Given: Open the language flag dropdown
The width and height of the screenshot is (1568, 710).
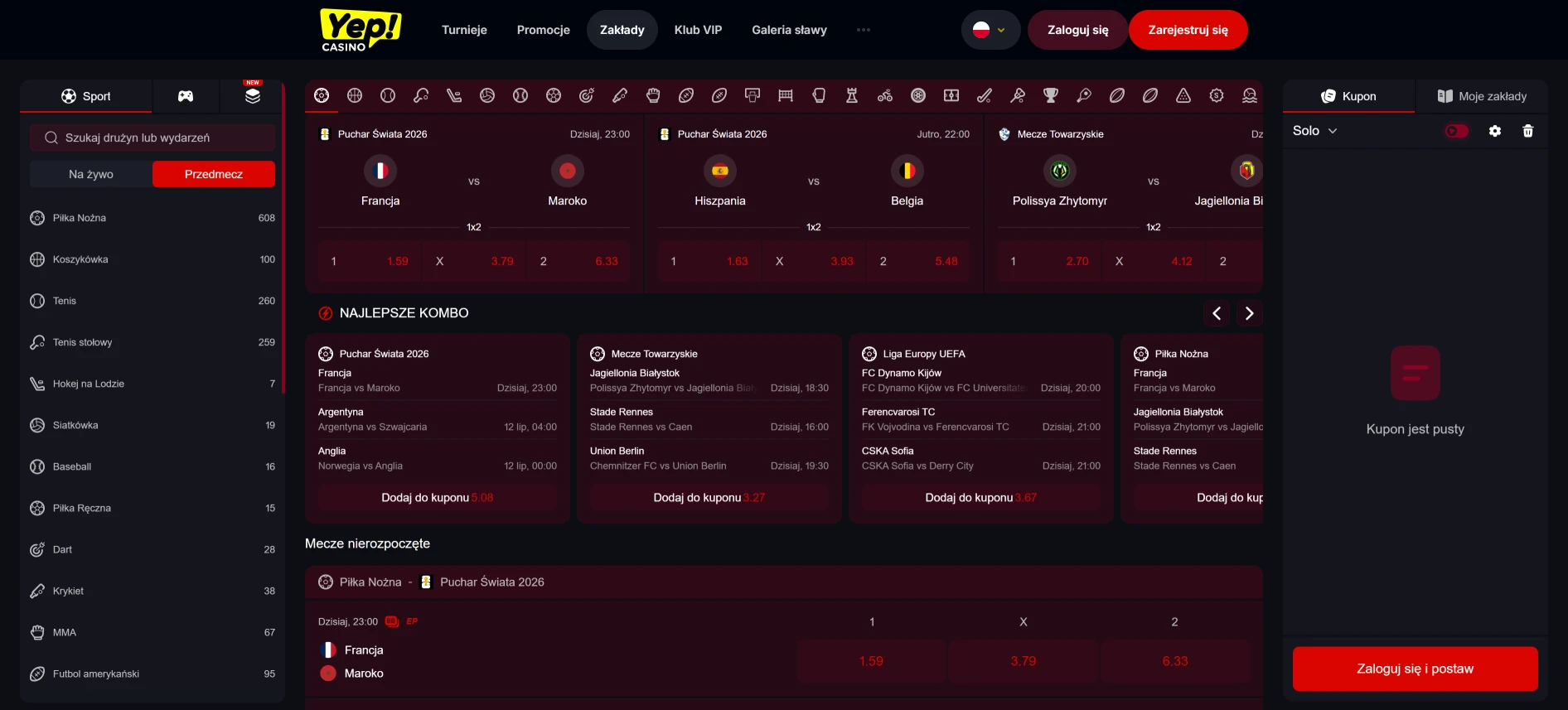Looking at the screenshot, I should pos(990,30).
